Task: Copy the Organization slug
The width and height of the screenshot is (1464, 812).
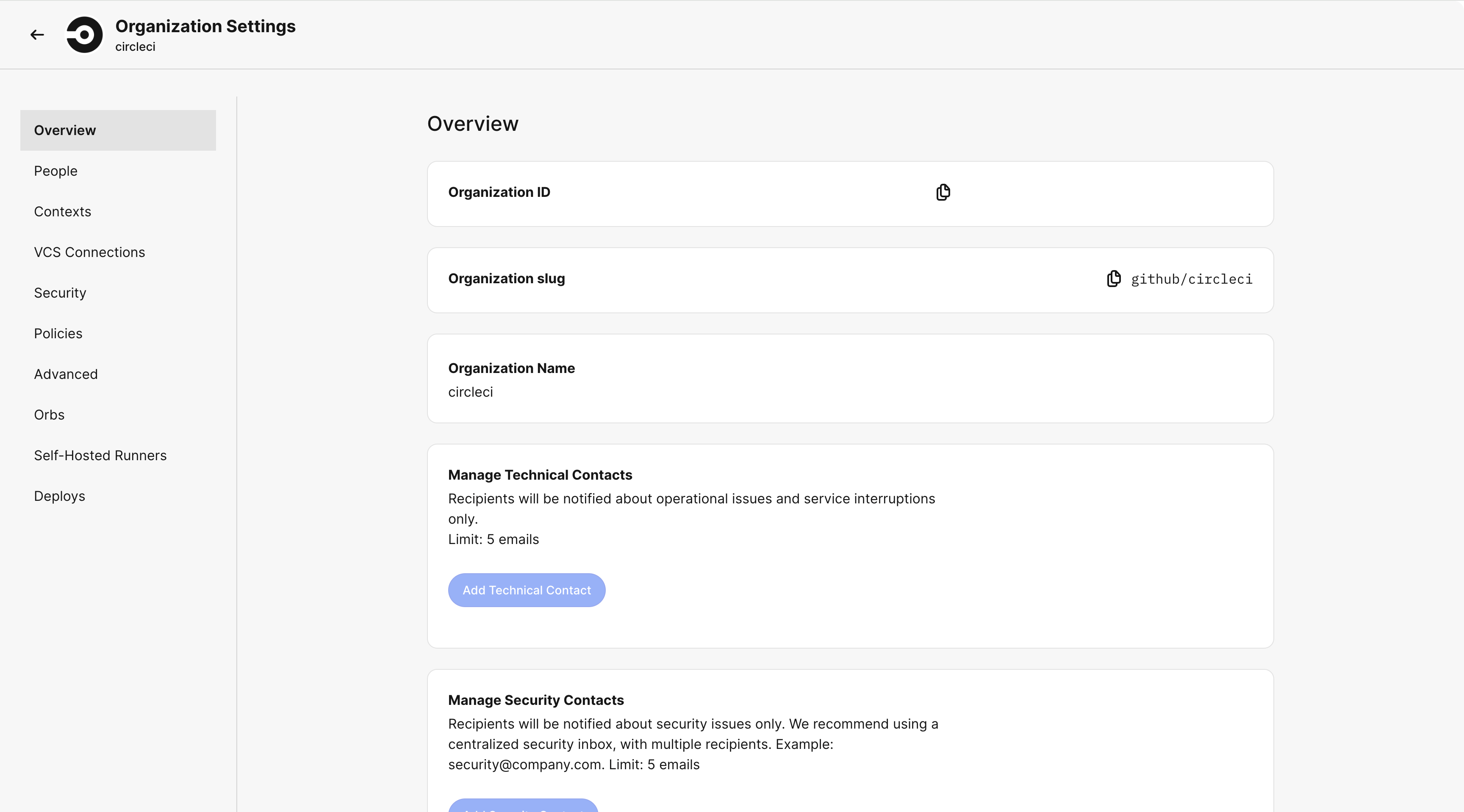Action: 1113,279
